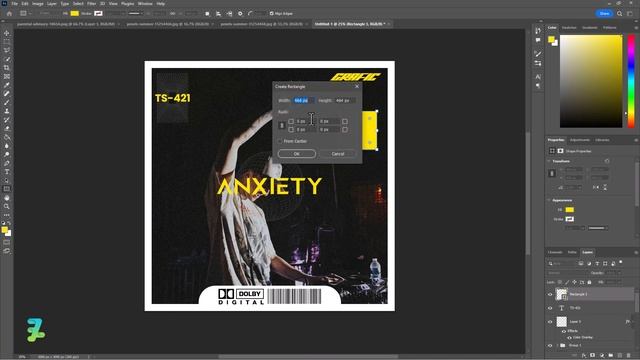Click flip horizontal icon in Transform
The height and width of the screenshot is (360, 640).
pyautogui.click(x=596, y=187)
